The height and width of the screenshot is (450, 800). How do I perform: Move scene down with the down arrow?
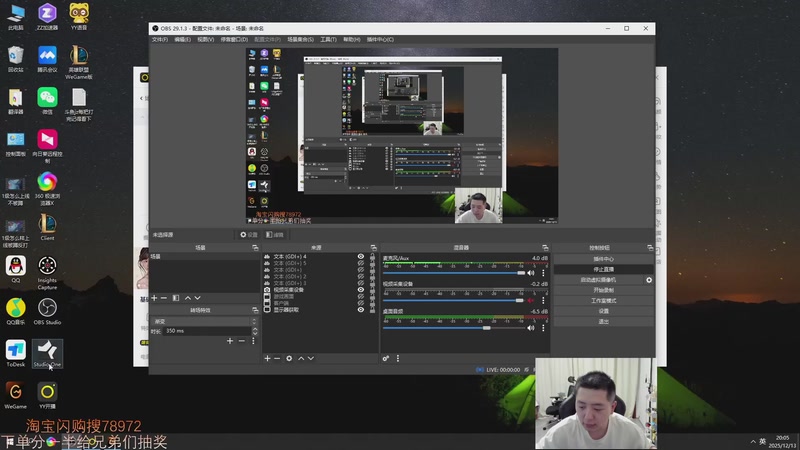[197, 298]
